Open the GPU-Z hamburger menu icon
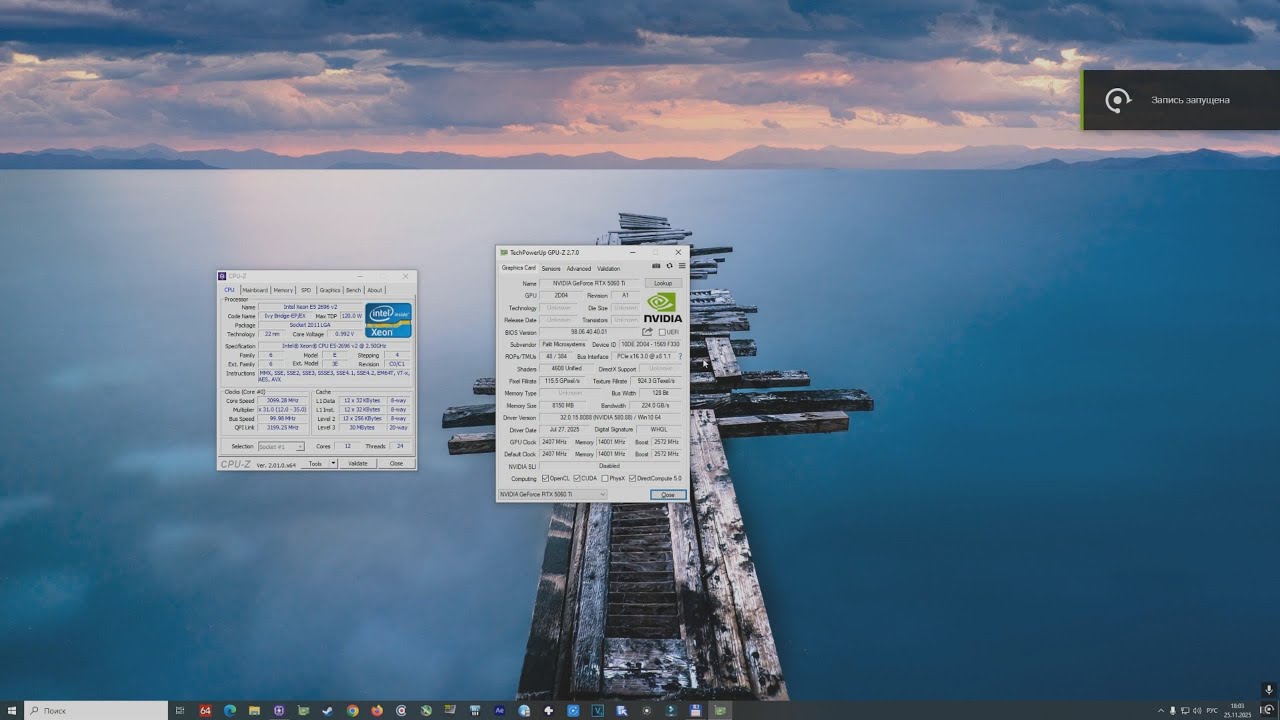The width and height of the screenshot is (1280, 720). [x=682, y=266]
